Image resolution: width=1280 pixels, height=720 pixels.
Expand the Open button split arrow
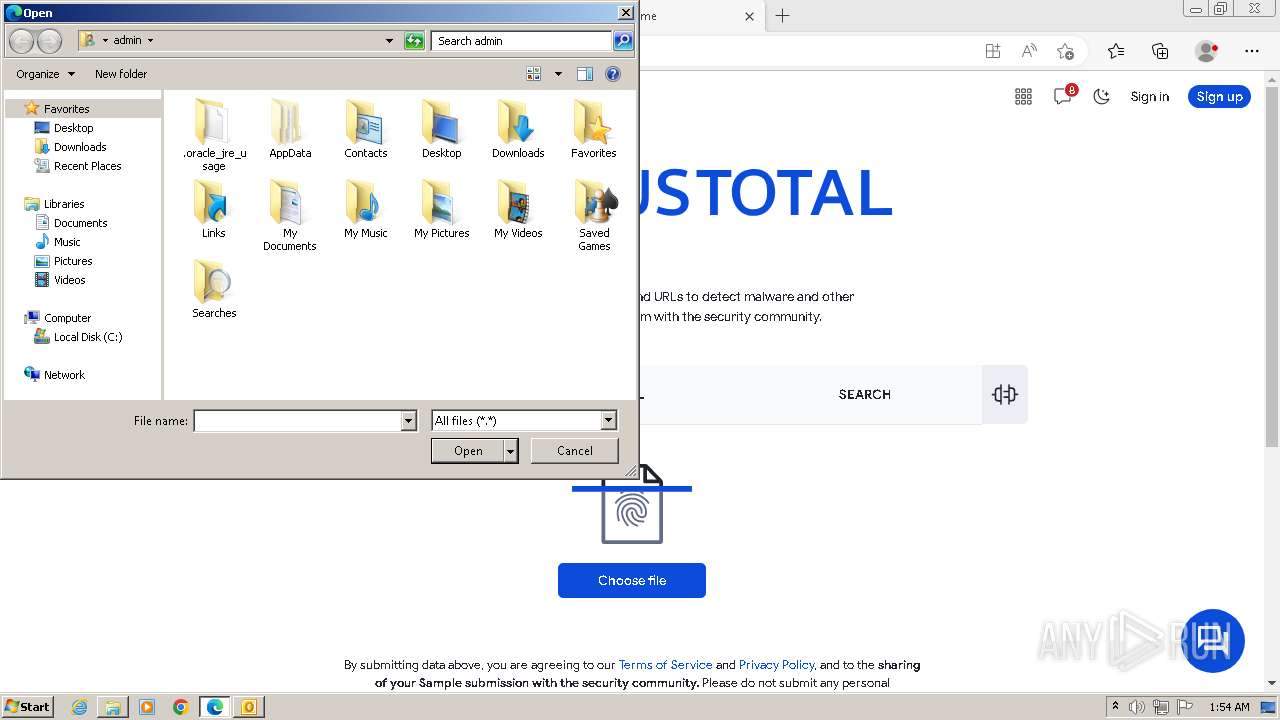tap(511, 451)
